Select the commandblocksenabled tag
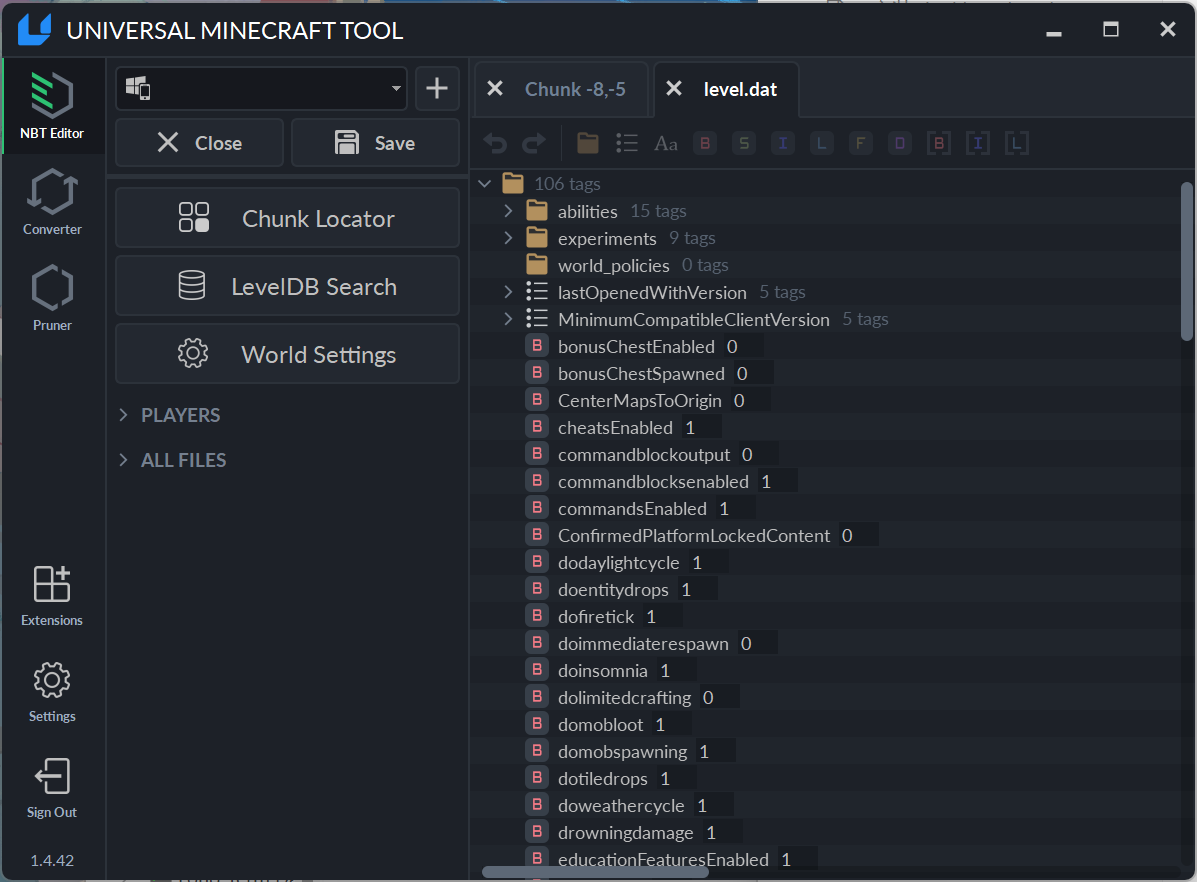Screen dimensions: 1197x882 [x=653, y=482]
